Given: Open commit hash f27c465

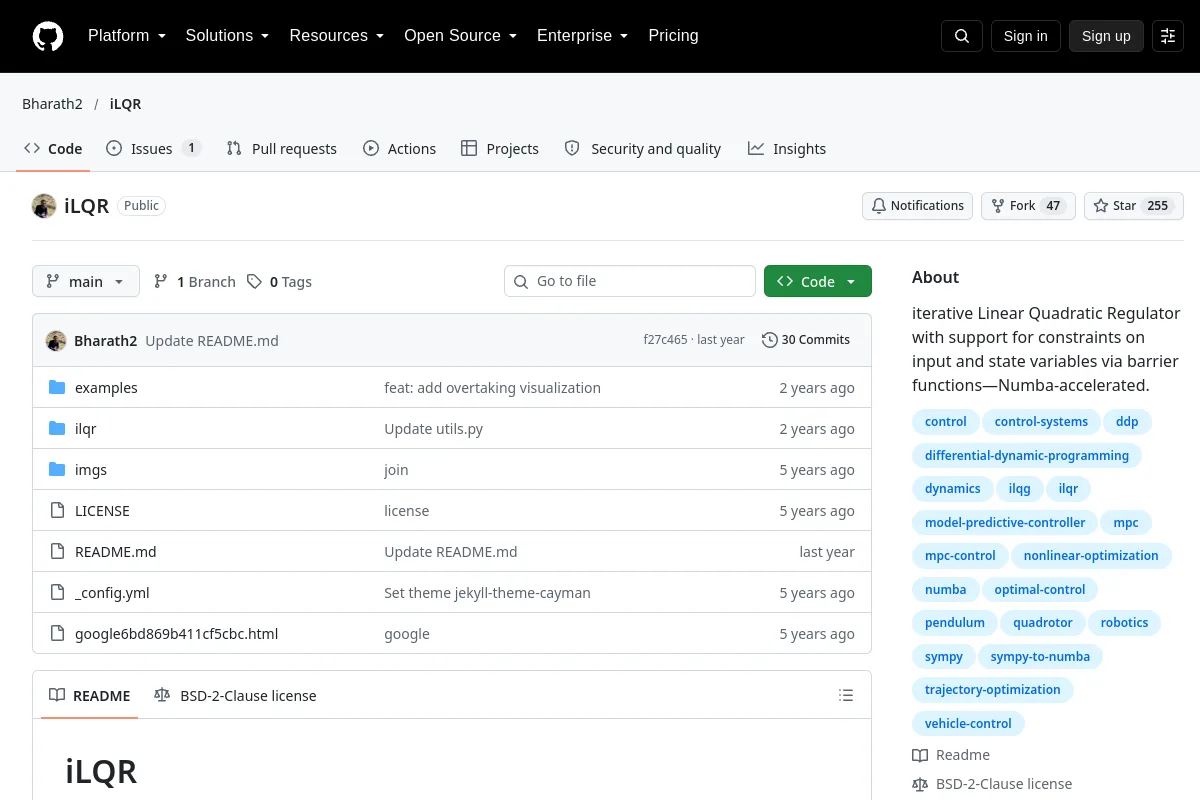Looking at the screenshot, I should (x=666, y=340).
